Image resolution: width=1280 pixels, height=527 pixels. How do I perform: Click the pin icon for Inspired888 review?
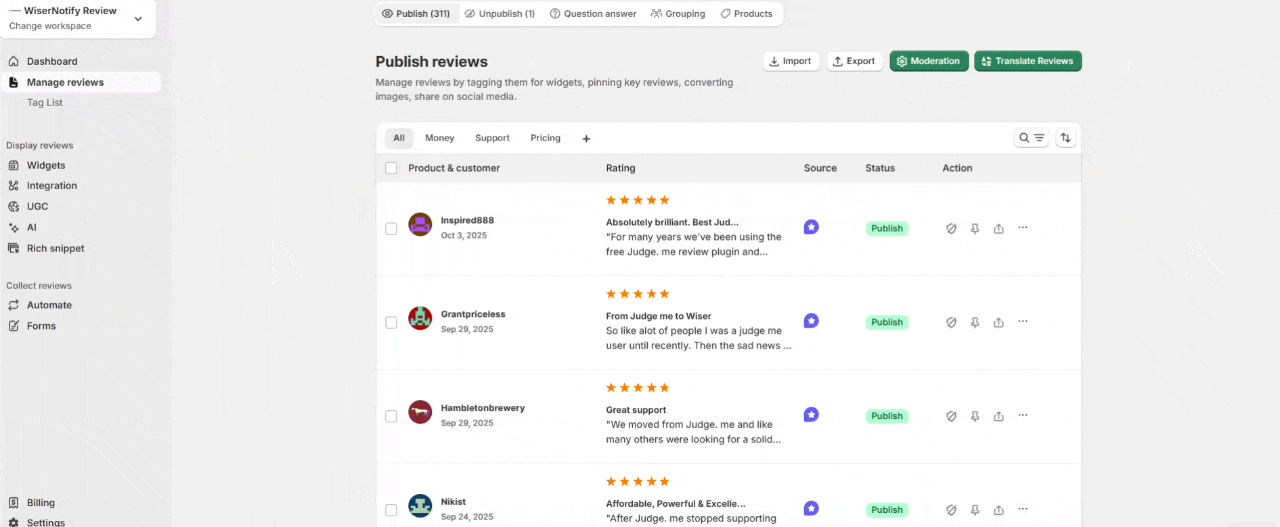975,228
